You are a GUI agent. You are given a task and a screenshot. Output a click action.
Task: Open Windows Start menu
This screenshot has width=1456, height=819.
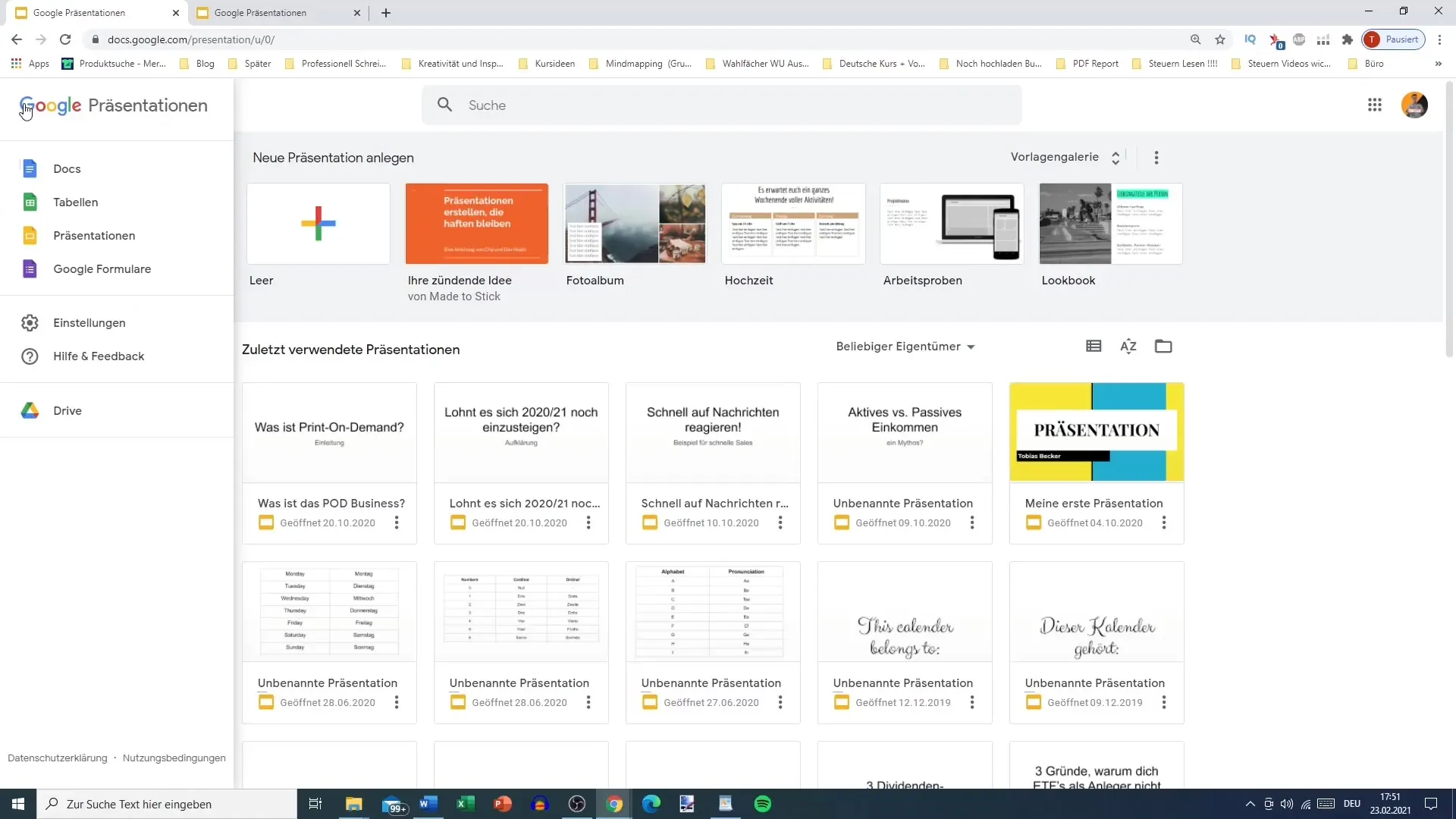18,804
